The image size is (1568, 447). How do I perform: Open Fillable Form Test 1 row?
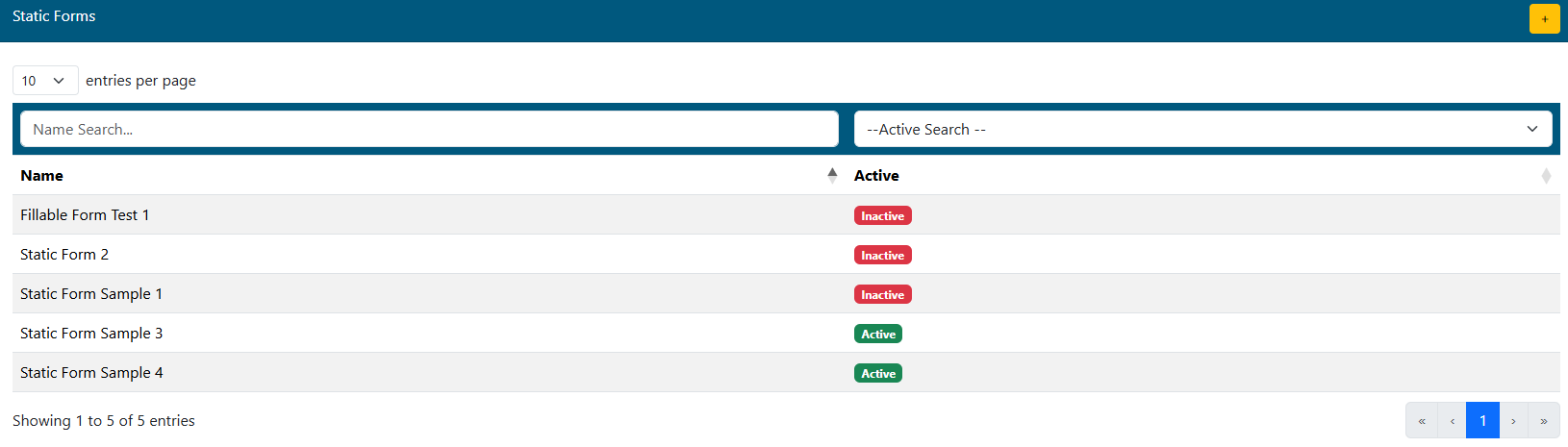tap(85, 215)
